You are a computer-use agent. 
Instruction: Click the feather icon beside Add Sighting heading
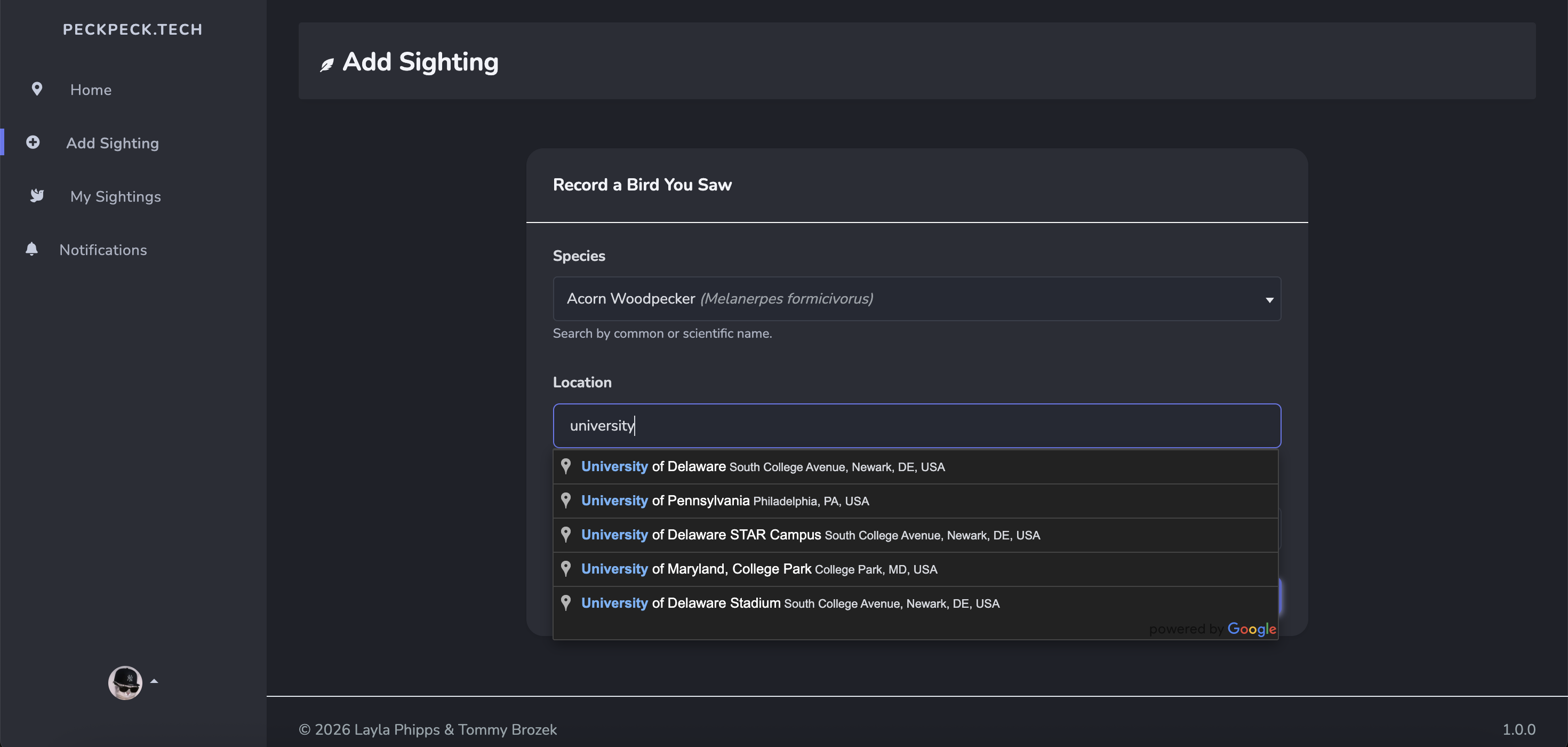tap(327, 65)
